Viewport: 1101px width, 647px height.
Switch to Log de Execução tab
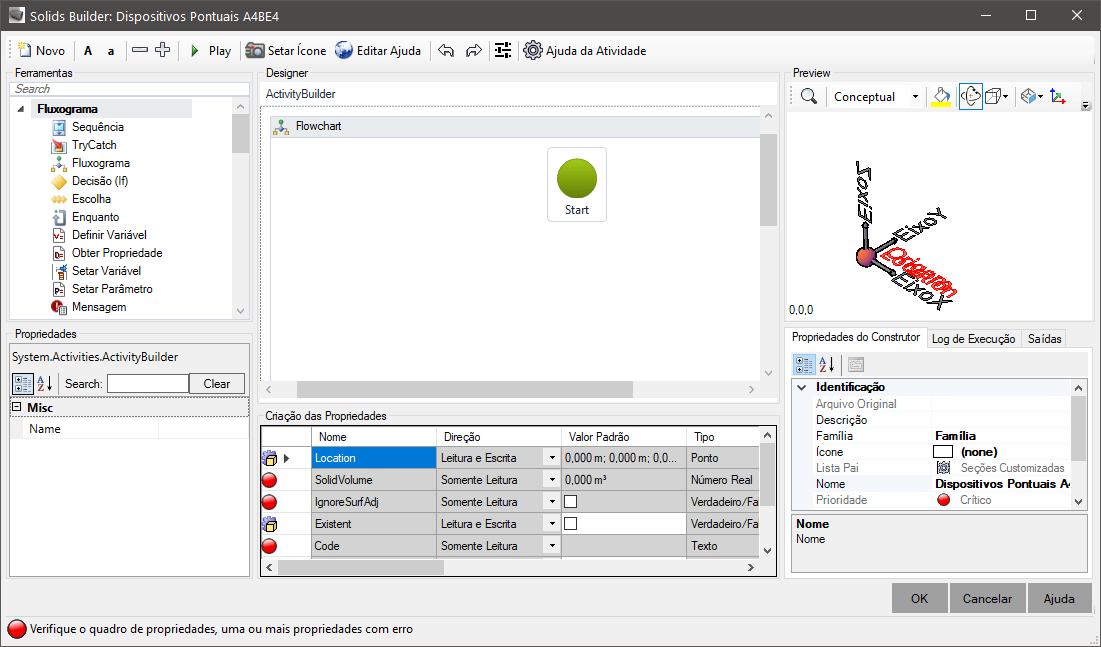(x=973, y=339)
